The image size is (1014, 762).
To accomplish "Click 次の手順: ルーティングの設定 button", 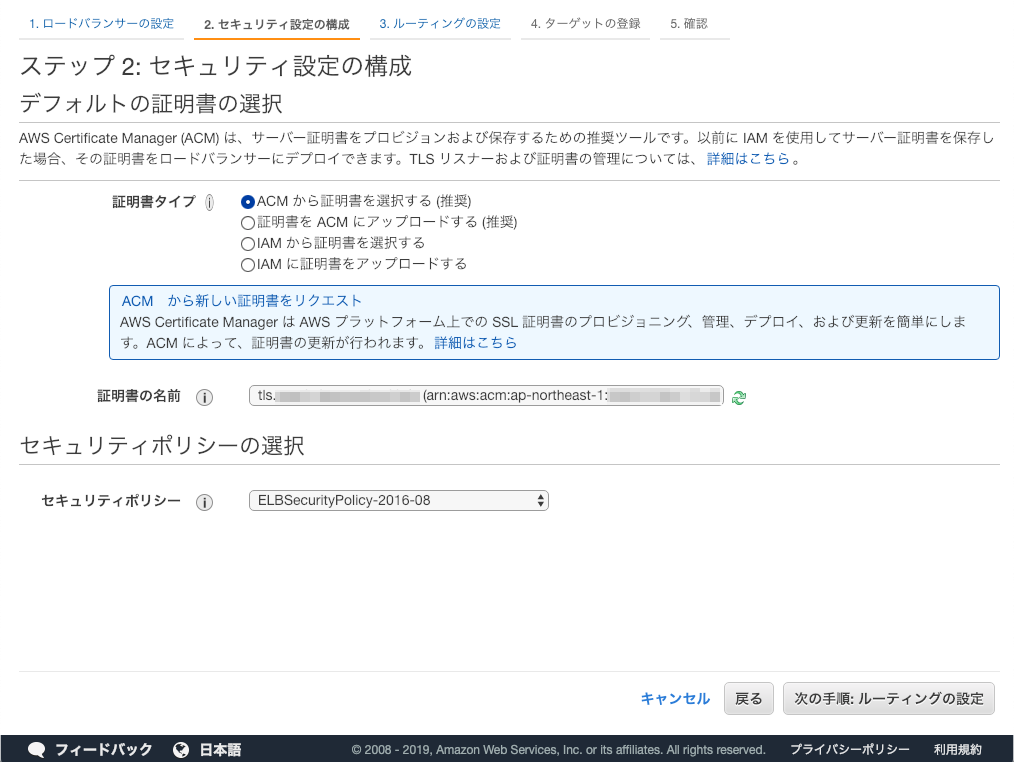I will 888,698.
